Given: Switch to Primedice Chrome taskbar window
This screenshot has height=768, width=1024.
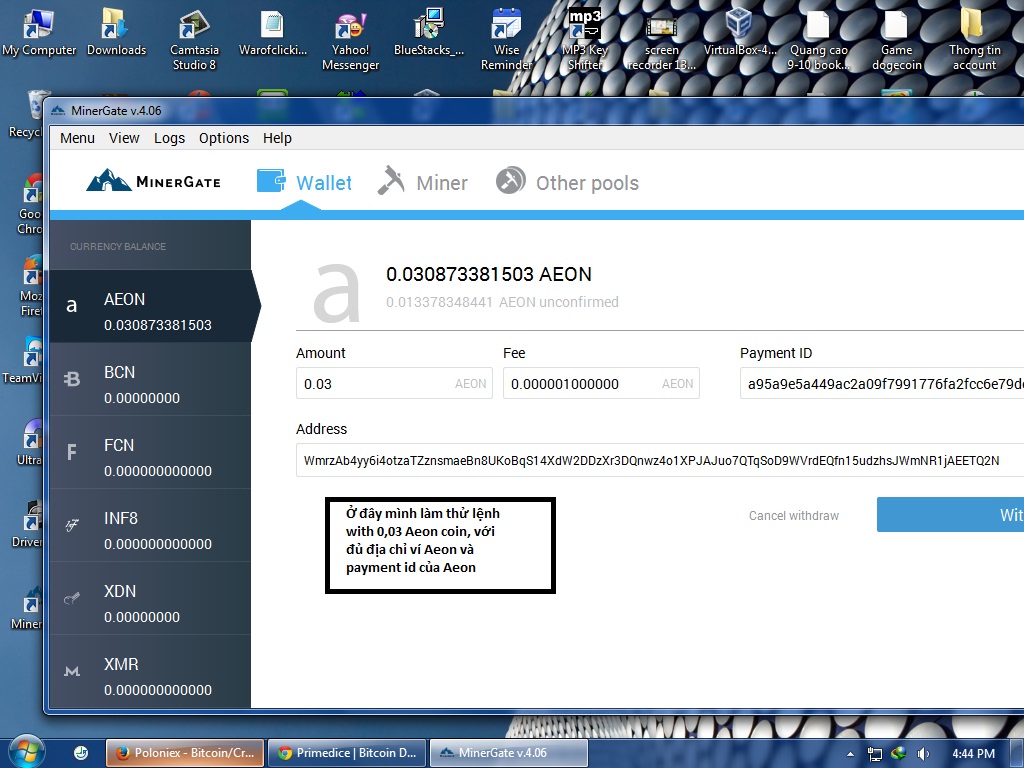Looking at the screenshot, I should [x=347, y=753].
